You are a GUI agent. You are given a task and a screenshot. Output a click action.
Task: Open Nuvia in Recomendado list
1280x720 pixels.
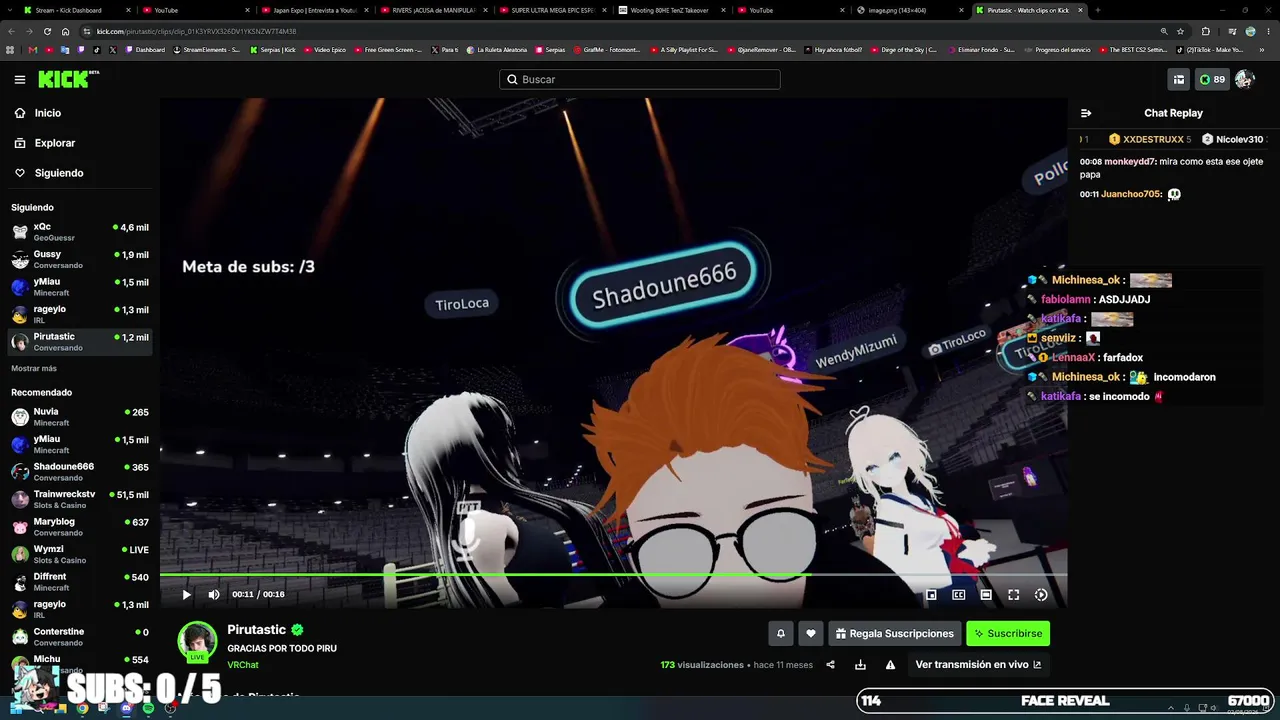pos(80,416)
